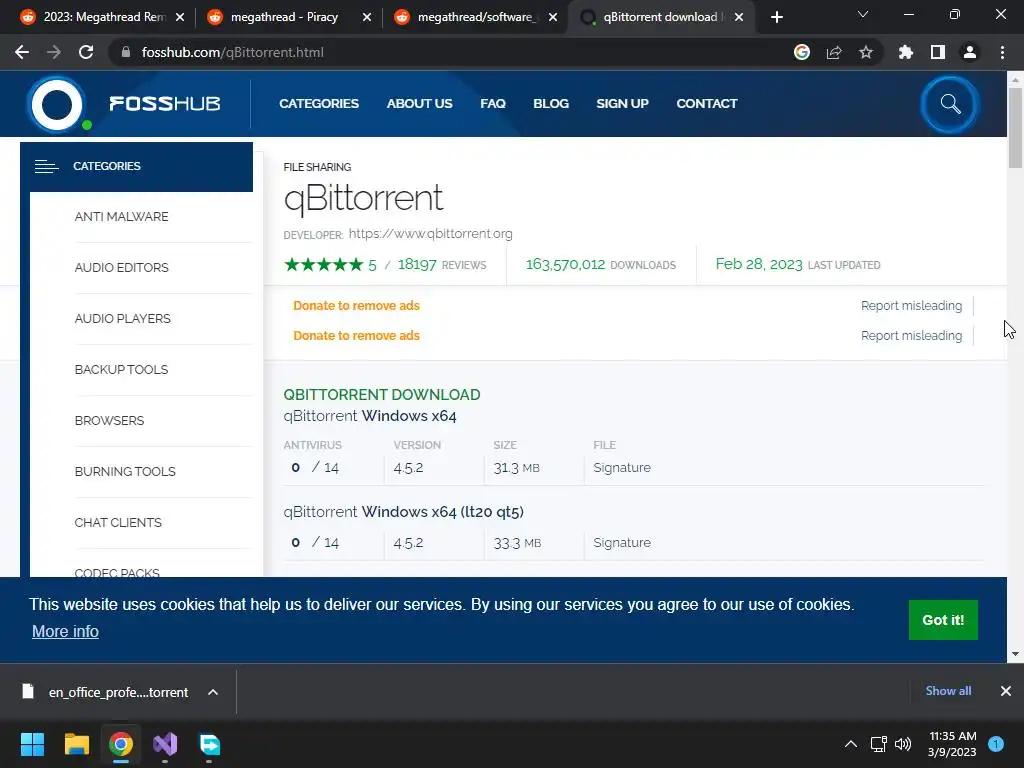Open a new tab with the plus button
The image size is (1024, 768).
(776, 17)
